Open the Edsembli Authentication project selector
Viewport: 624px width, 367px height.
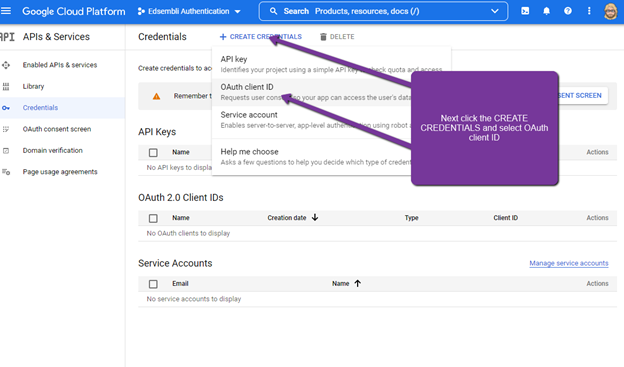[189, 11]
